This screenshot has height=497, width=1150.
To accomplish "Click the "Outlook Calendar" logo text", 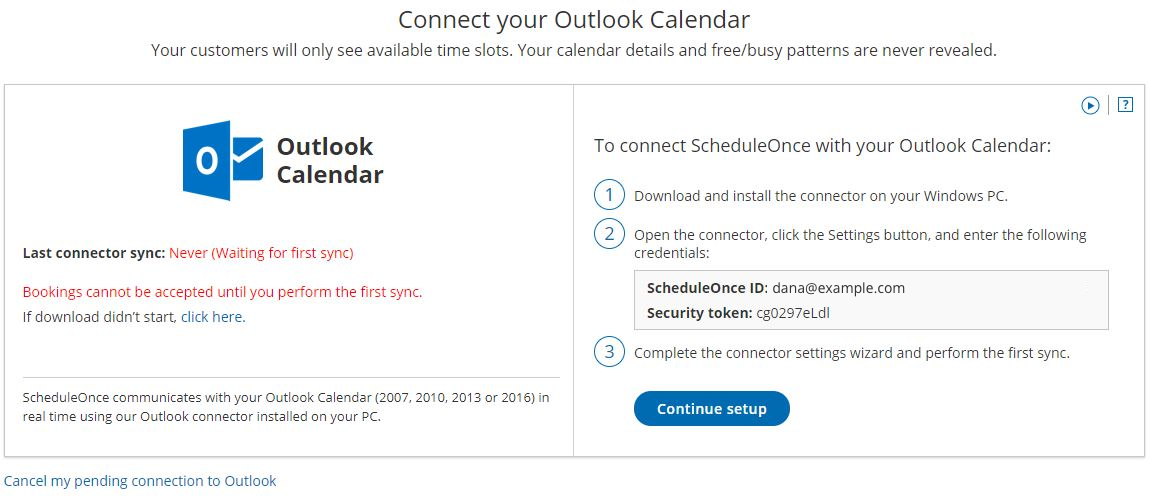I will 329,160.
